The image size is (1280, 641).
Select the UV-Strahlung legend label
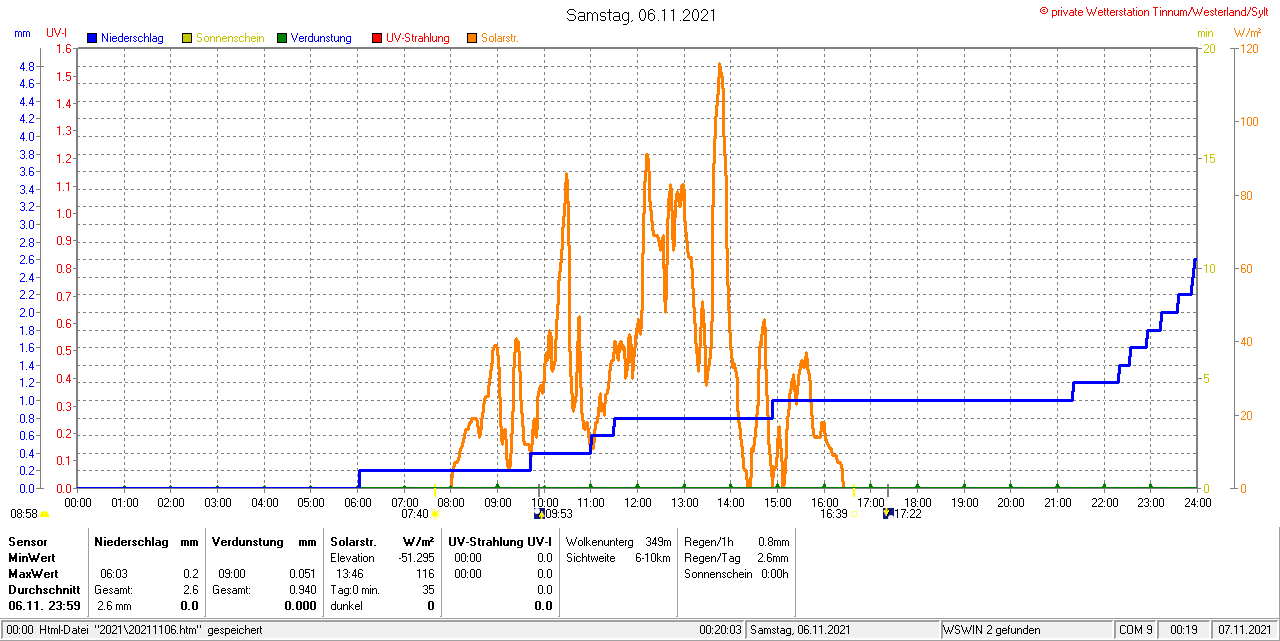pos(418,38)
